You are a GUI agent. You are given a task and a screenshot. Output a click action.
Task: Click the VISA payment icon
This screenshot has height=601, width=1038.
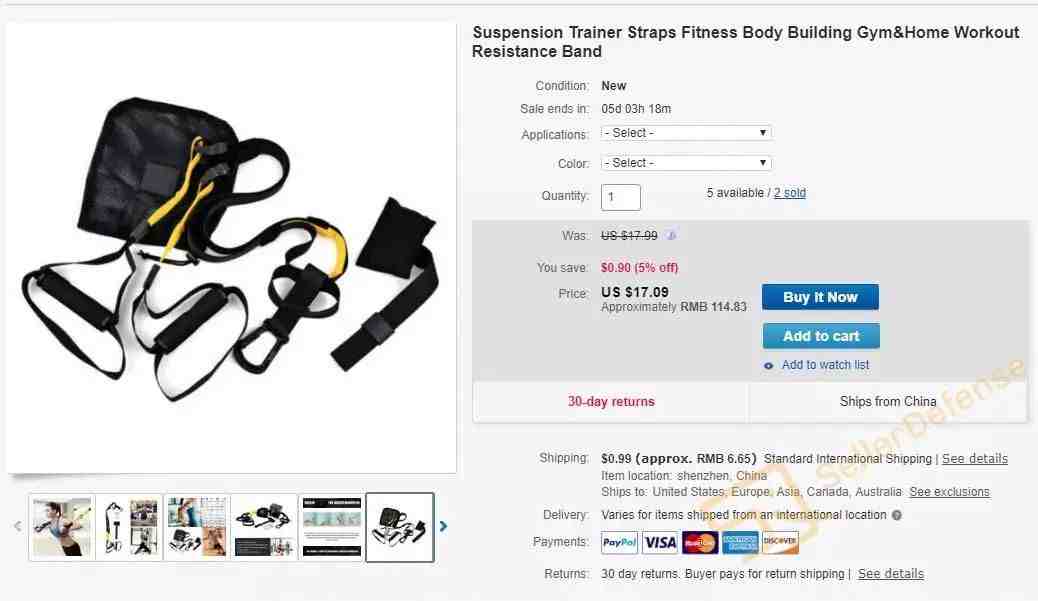coord(660,542)
